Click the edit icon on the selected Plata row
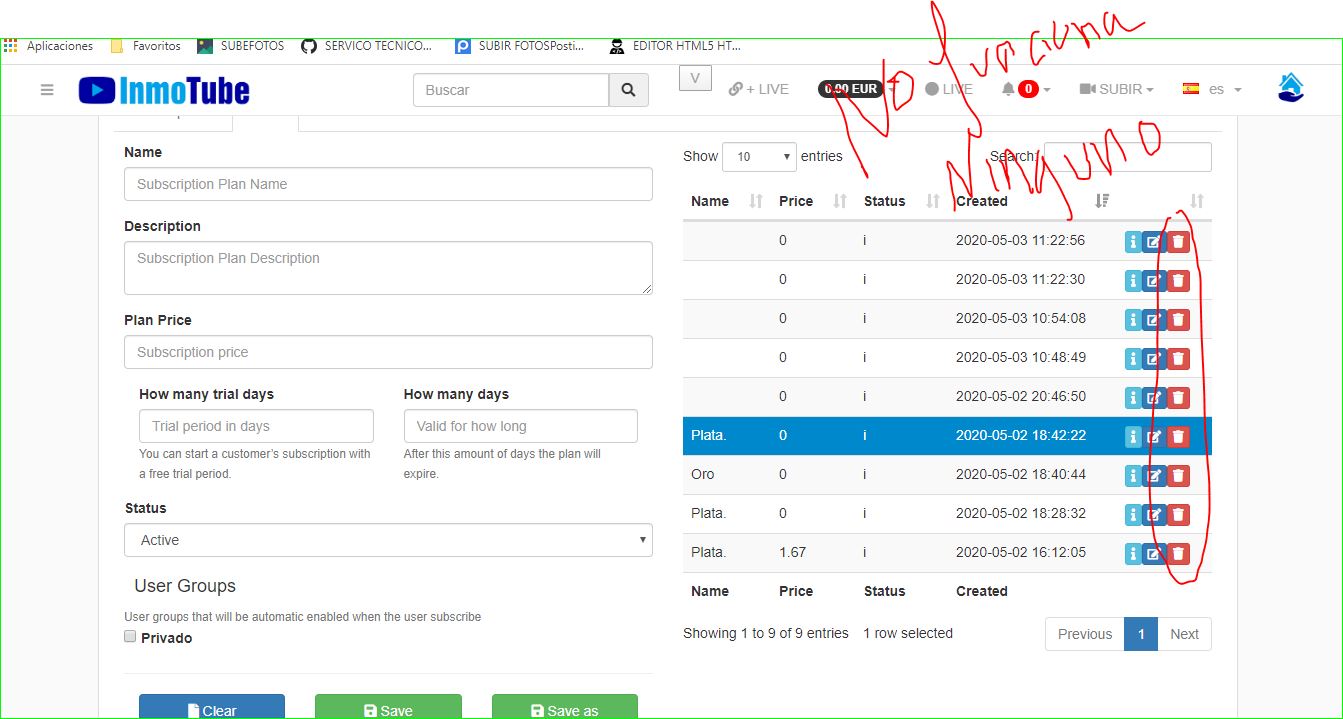Image resolution: width=1343 pixels, height=719 pixels. point(1155,436)
